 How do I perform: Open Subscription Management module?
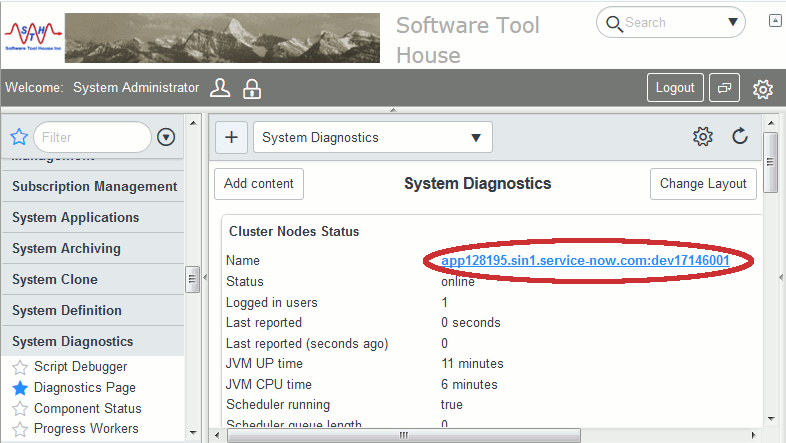93,186
